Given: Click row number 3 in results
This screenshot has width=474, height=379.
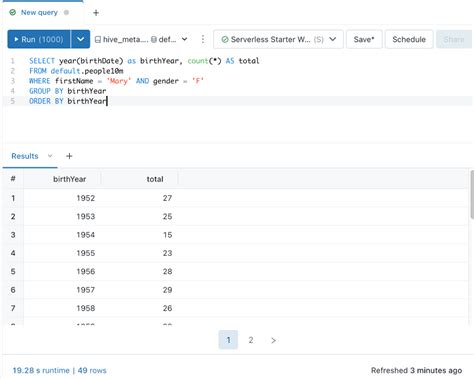Looking at the screenshot, I should point(13,235).
